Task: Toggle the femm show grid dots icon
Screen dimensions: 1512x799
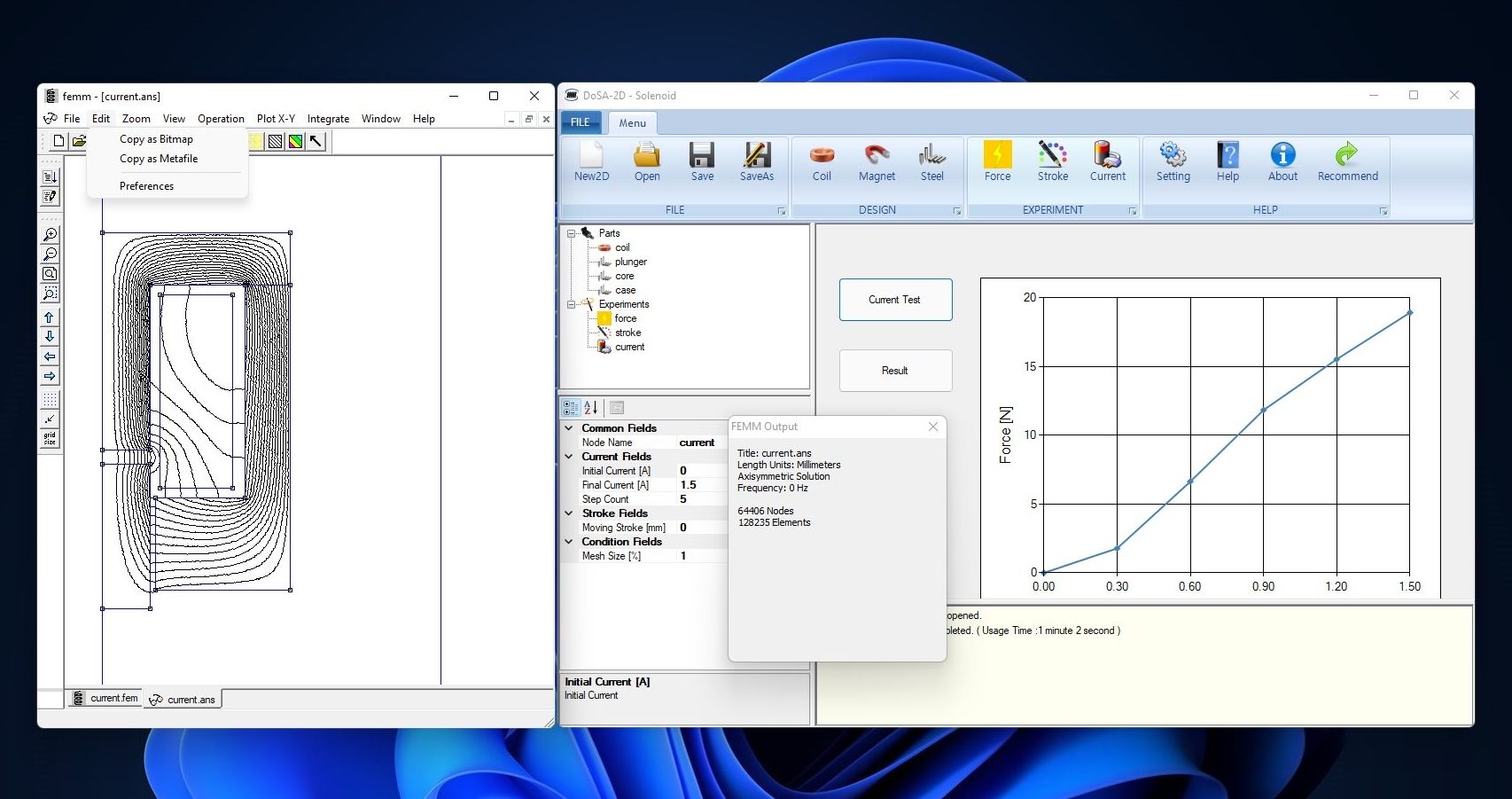Action: [x=50, y=400]
